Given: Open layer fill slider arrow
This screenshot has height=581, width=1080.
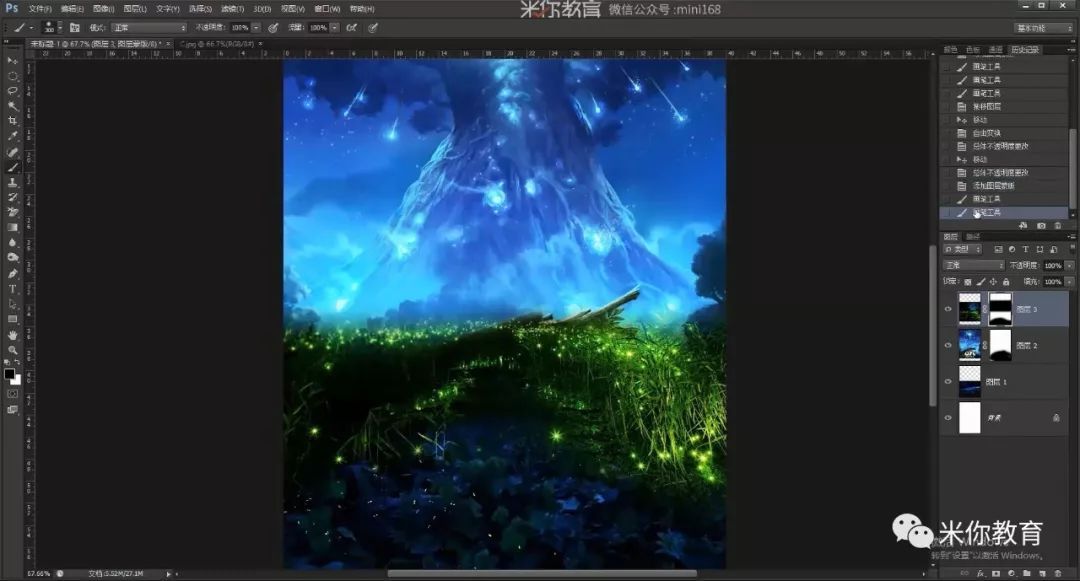Looking at the screenshot, I should (x=1070, y=282).
